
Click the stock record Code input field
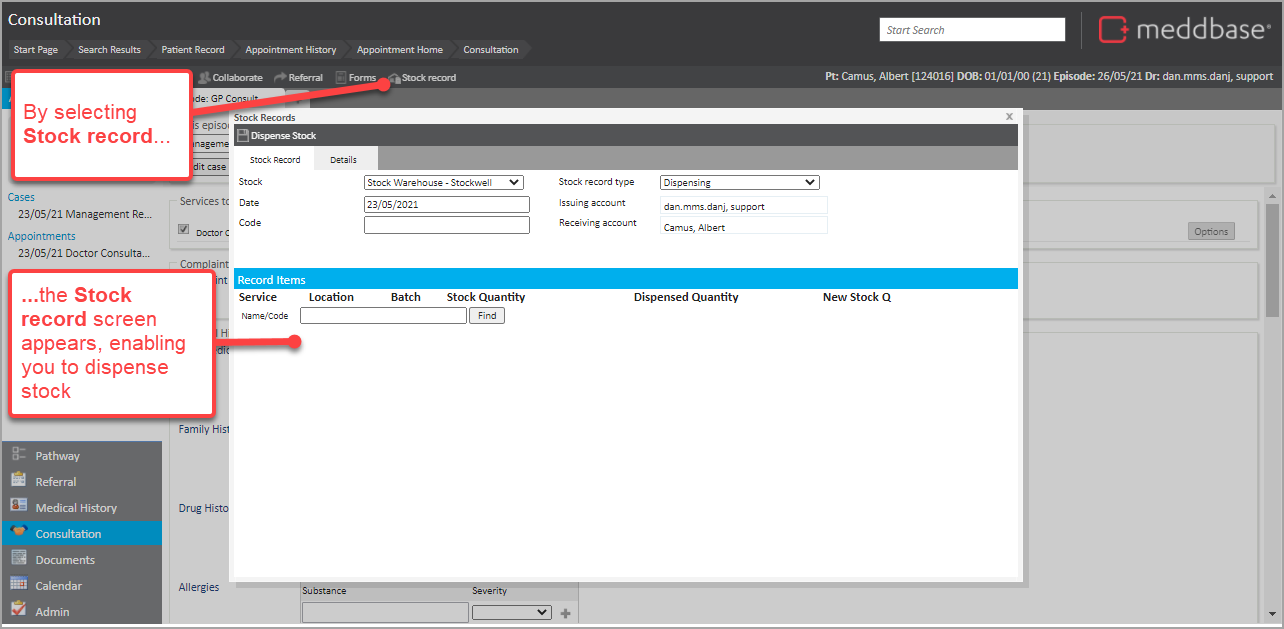pos(446,225)
